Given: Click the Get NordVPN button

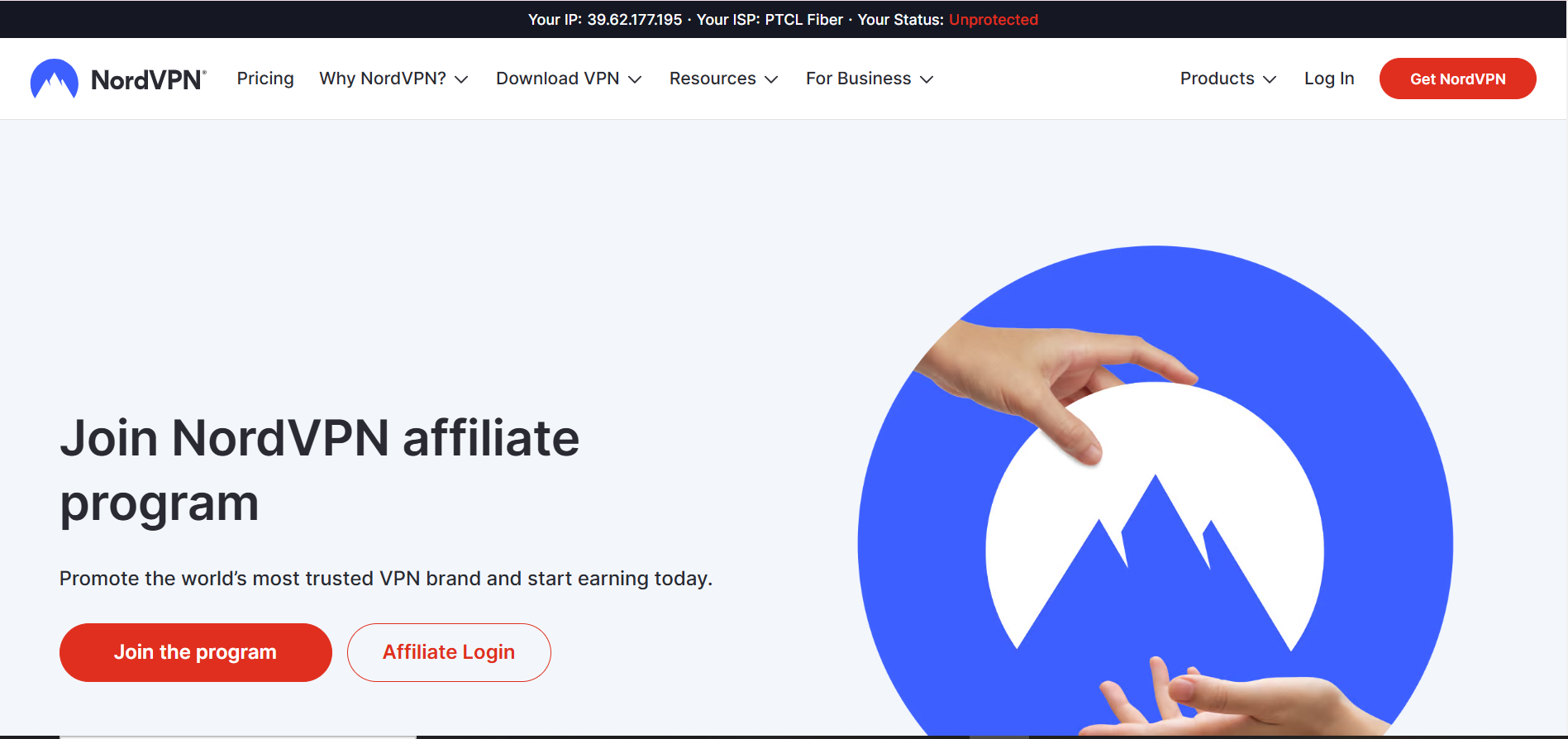Looking at the screenshot, I should point(1458,79).
